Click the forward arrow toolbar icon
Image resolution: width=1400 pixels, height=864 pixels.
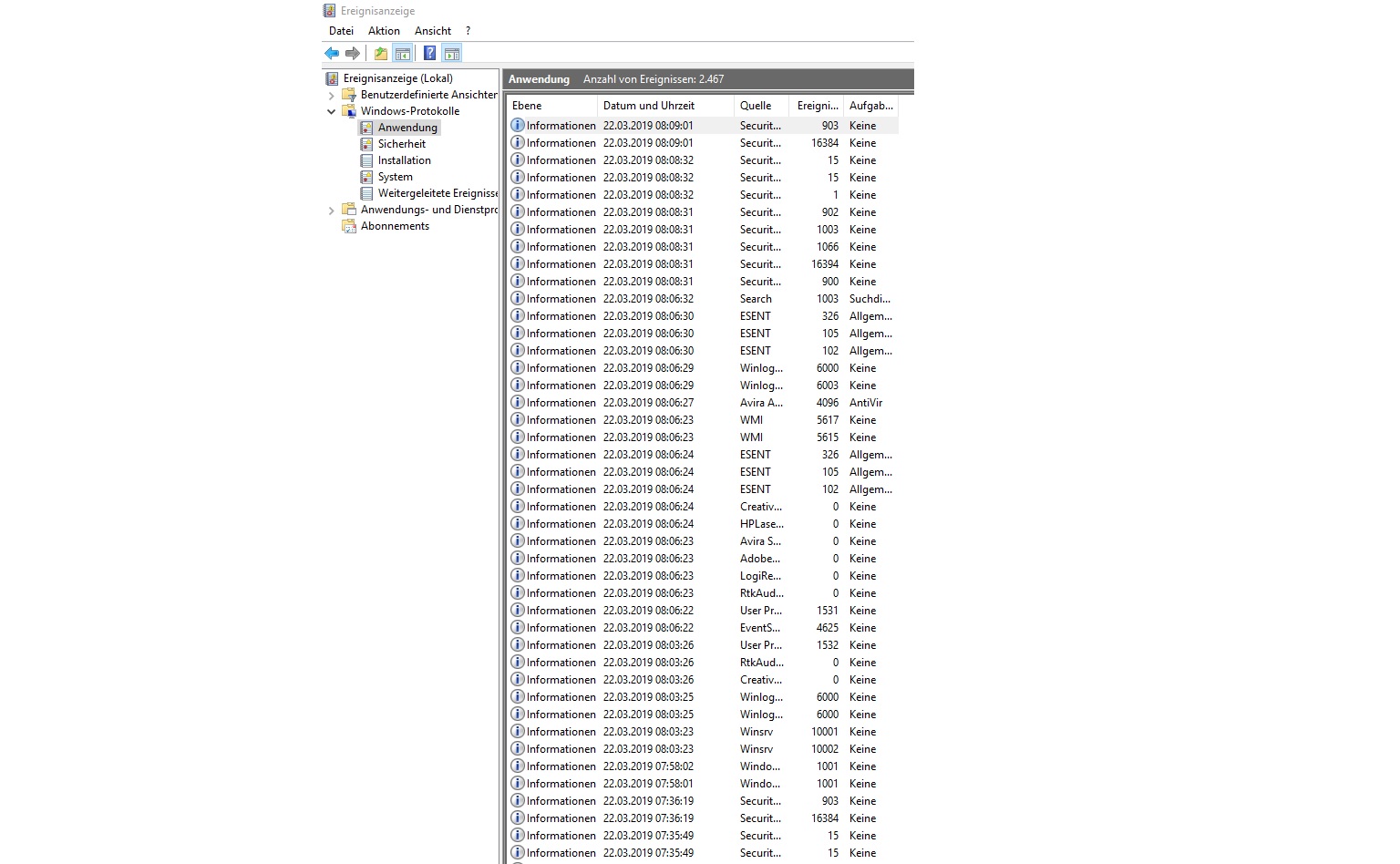tap(353, 54)
